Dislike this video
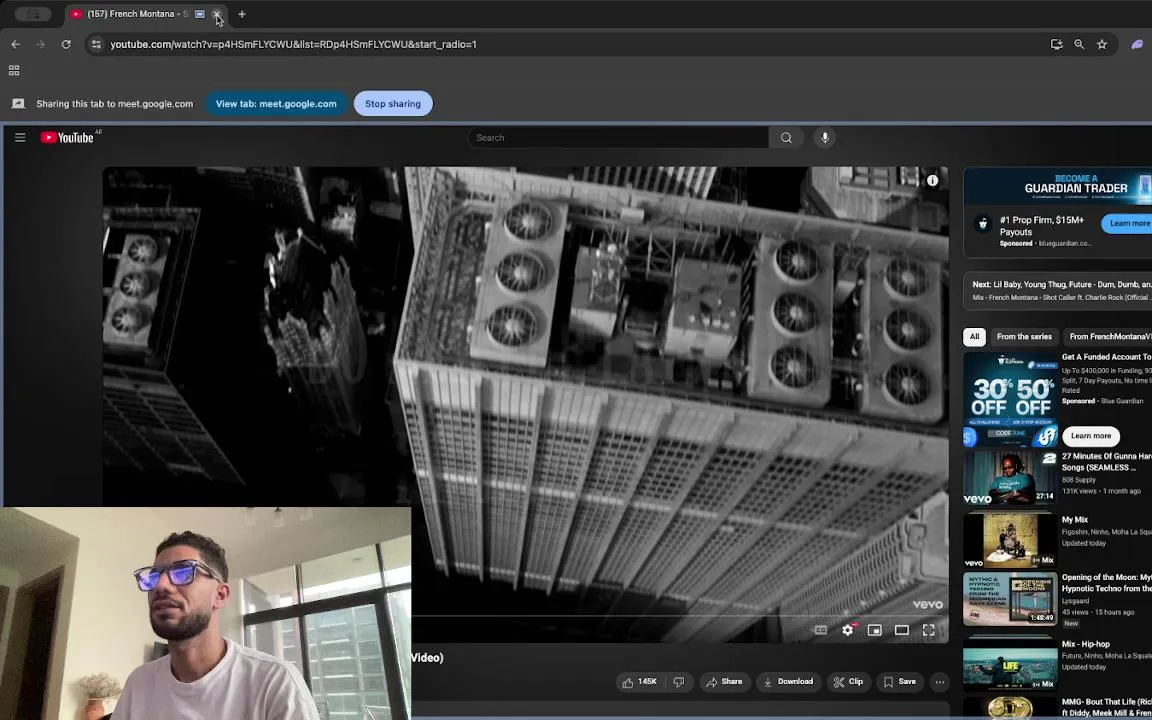The width and height of the screenshot is (1152, 720). pos(679,682)
